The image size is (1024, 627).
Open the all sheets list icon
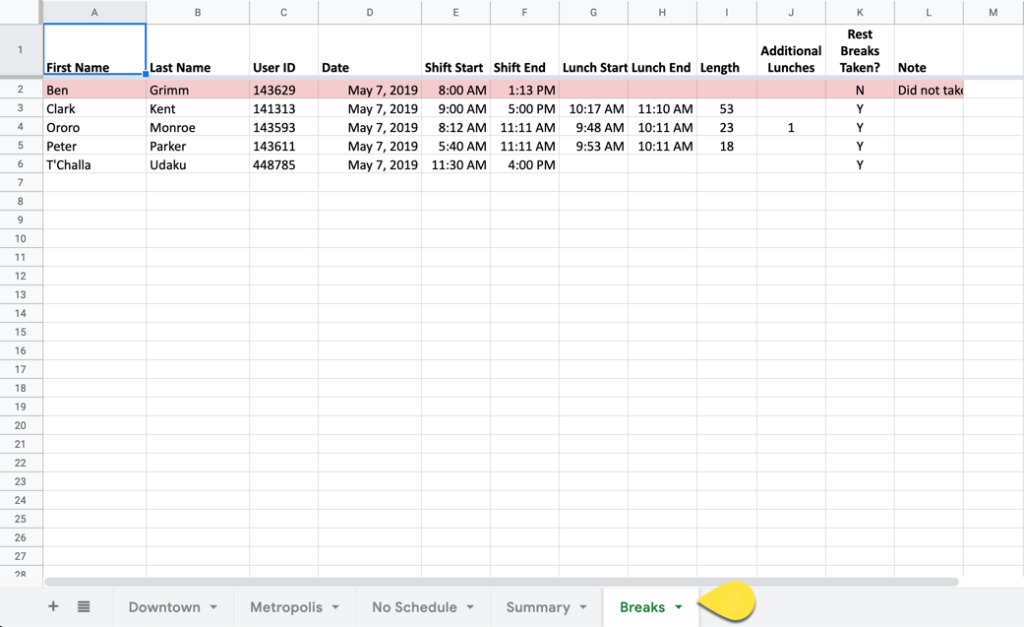pyautogui.click(x=85, y=606)
